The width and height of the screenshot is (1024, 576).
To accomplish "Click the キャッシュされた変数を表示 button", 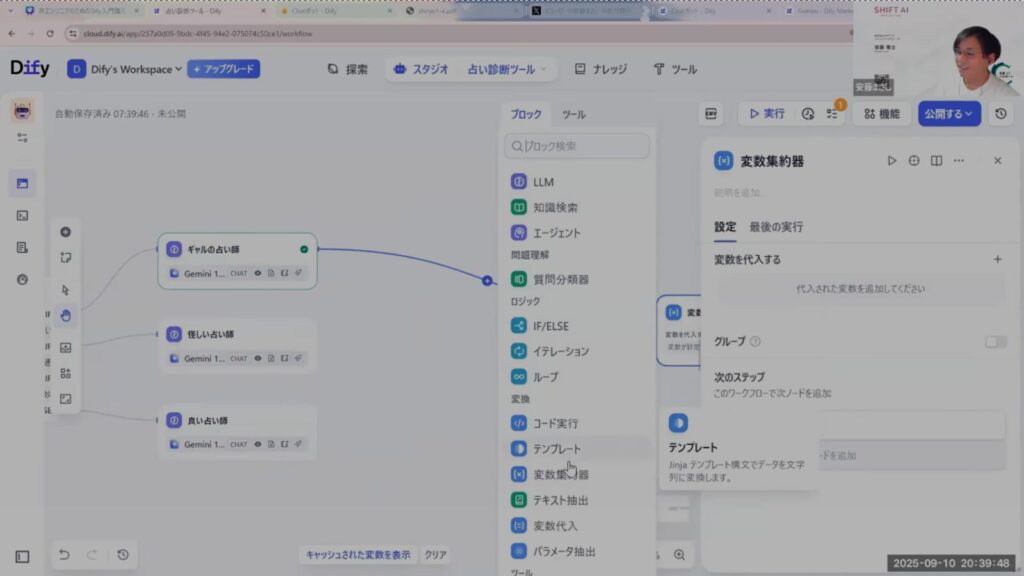I will (x=358, y=555).
